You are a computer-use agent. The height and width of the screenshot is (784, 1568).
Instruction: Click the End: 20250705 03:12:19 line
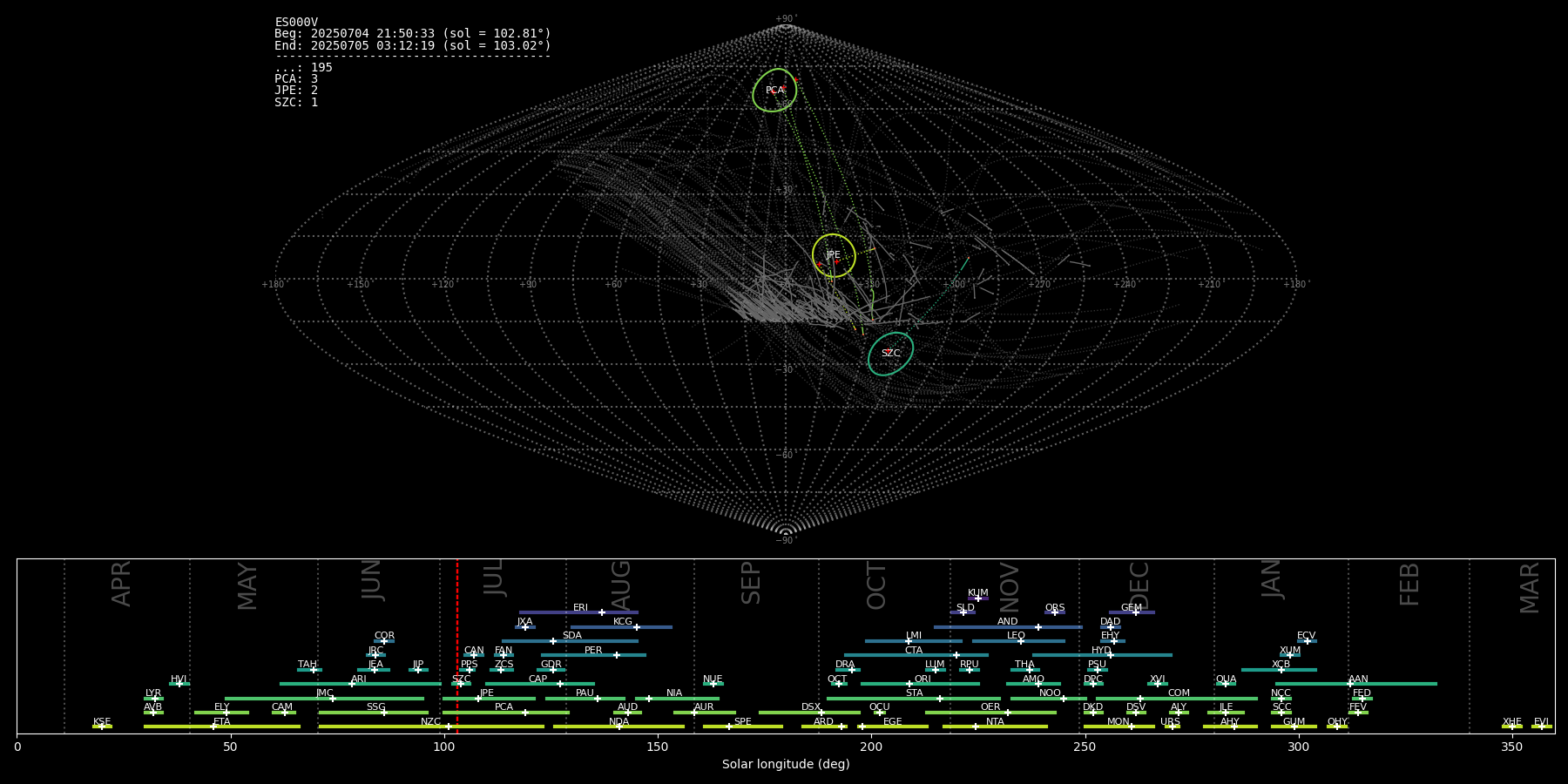(413, 45)
